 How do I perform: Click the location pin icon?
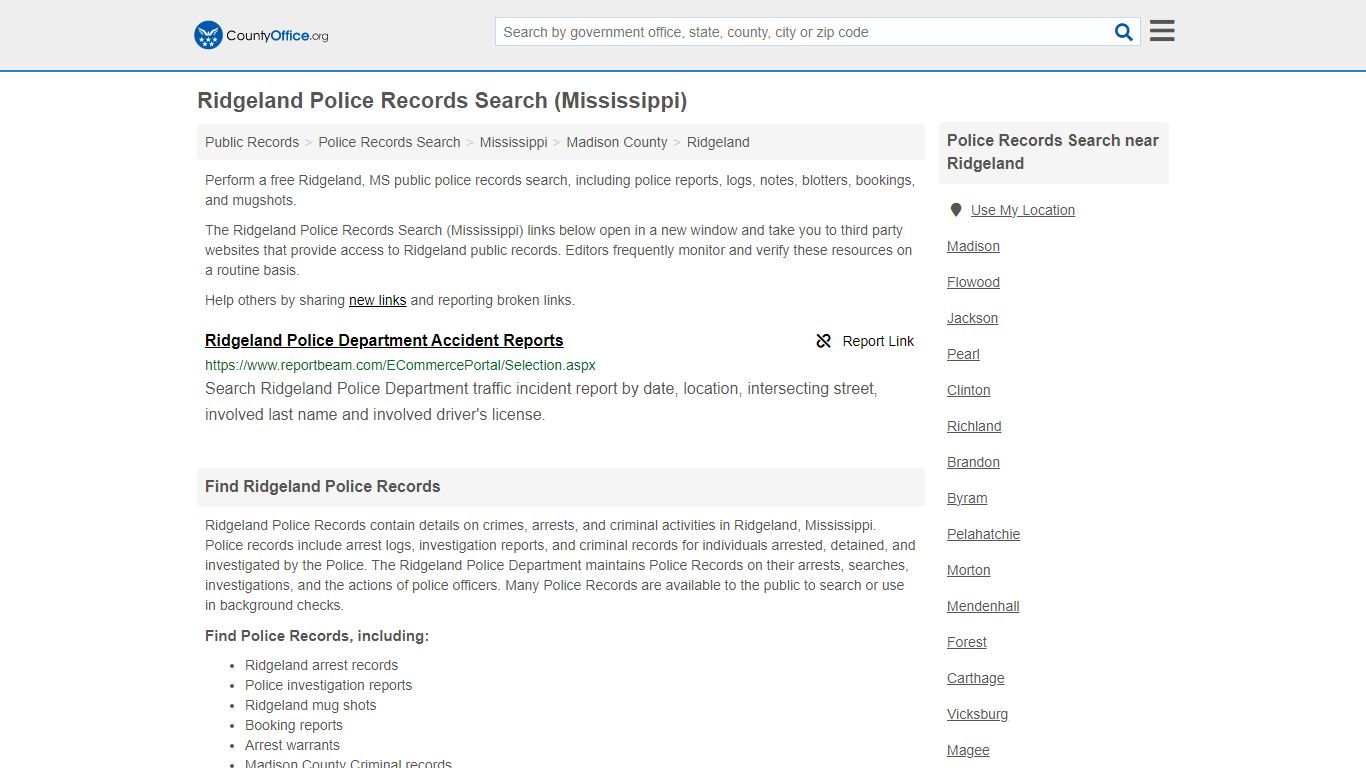tap(956, 210)
